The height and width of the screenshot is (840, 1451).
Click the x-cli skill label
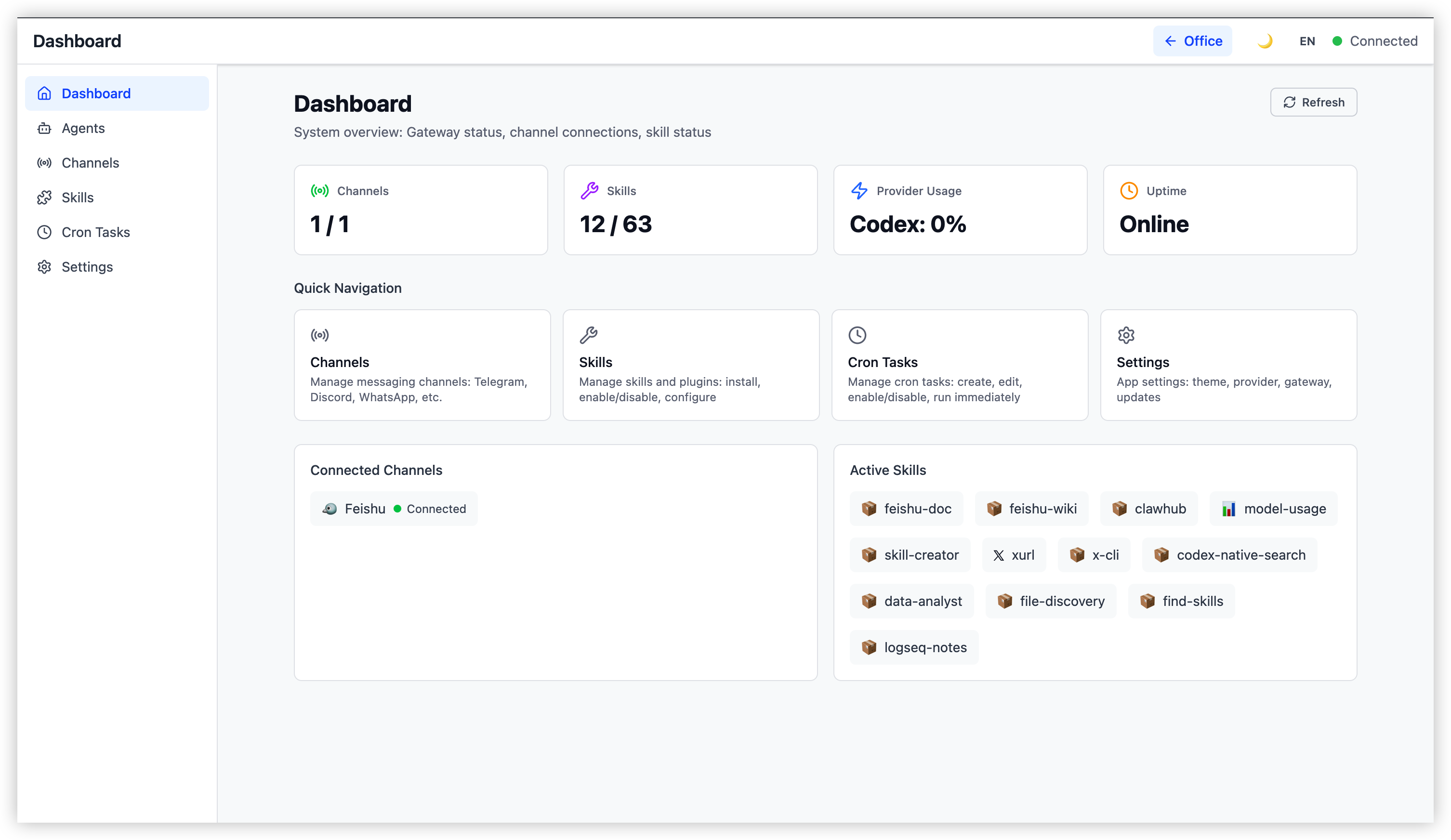tap(1106, 555)
